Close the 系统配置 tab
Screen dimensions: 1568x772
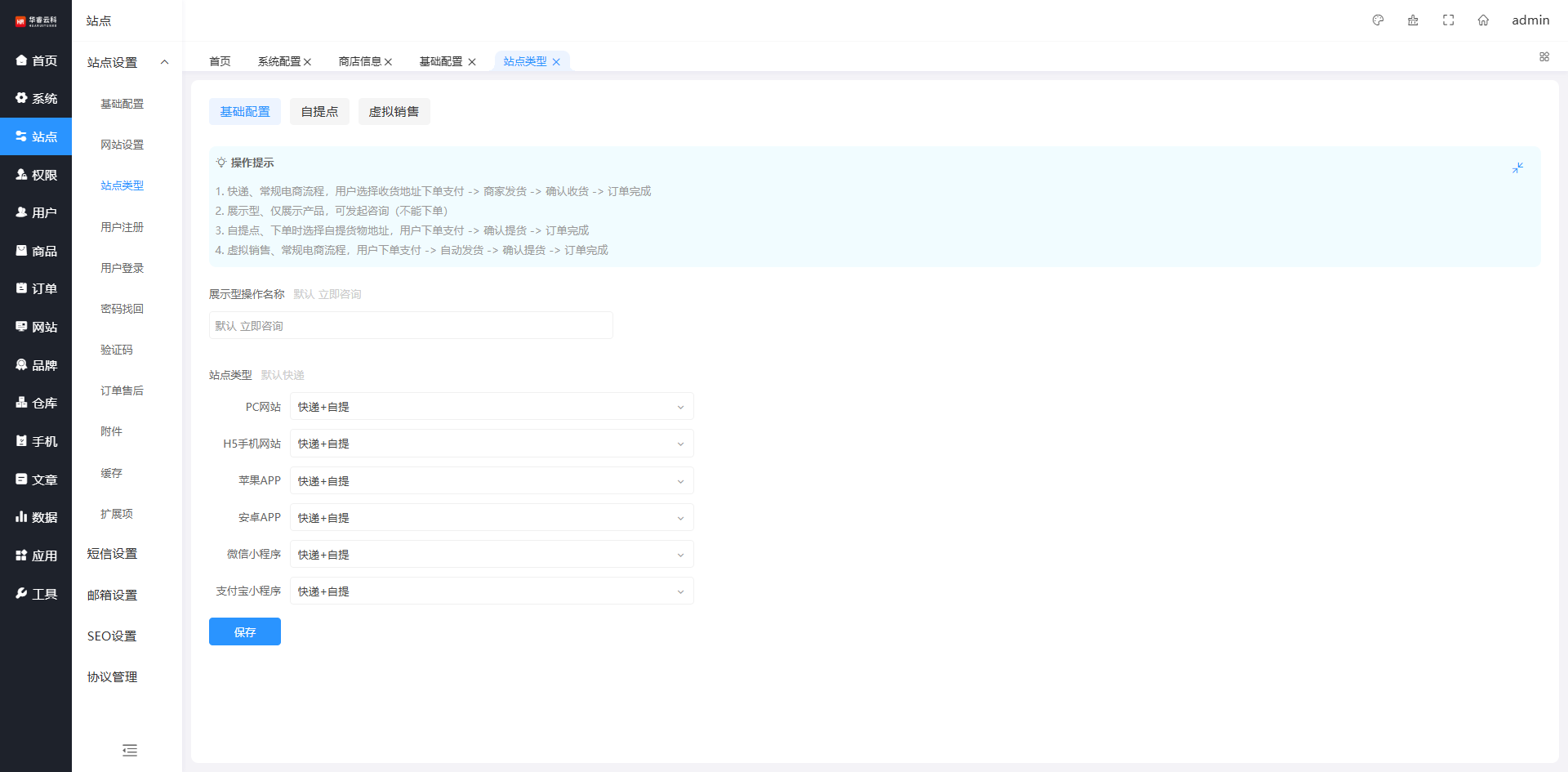(x=308, y=62)
